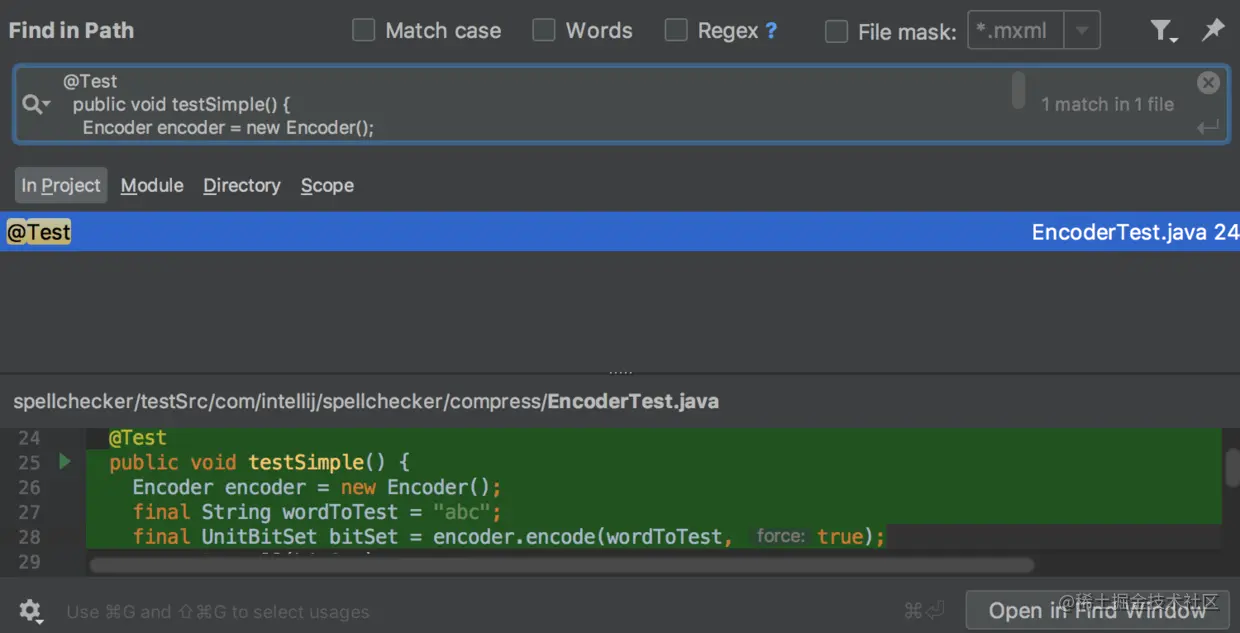Click the Regex help question mark
Image resolution: width=1240 pixels, height=633 pixels.
coord(771,31)
